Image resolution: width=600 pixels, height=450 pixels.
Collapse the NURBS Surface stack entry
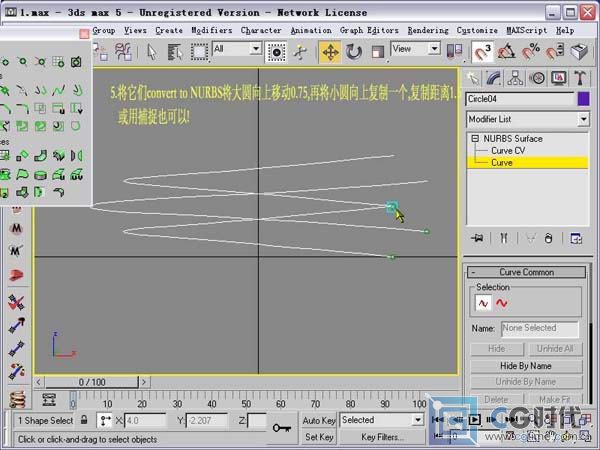[474, 139]
